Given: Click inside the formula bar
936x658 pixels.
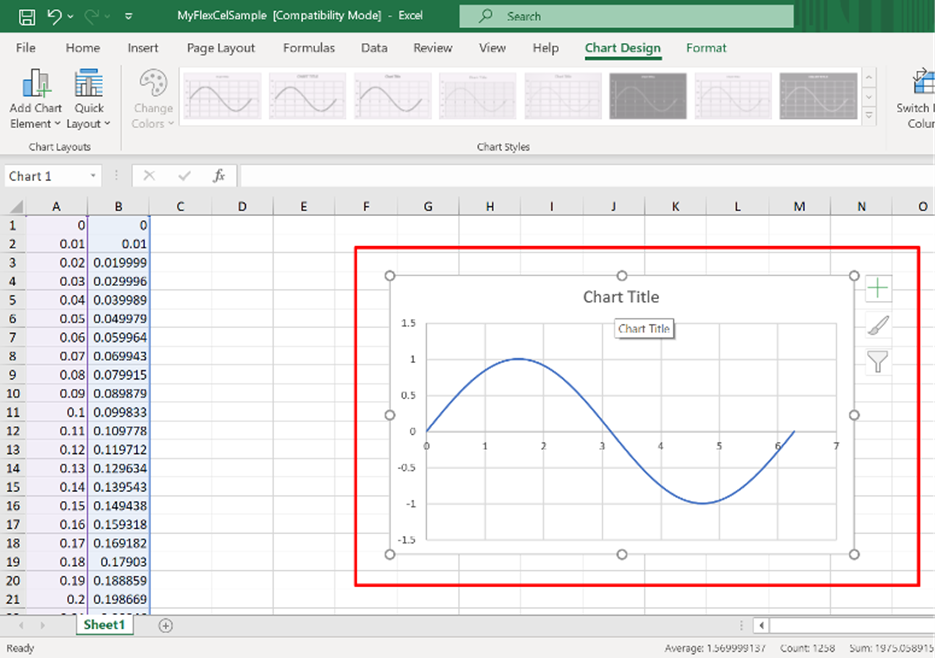Looking at the screenshot, I should coord(587,176).
